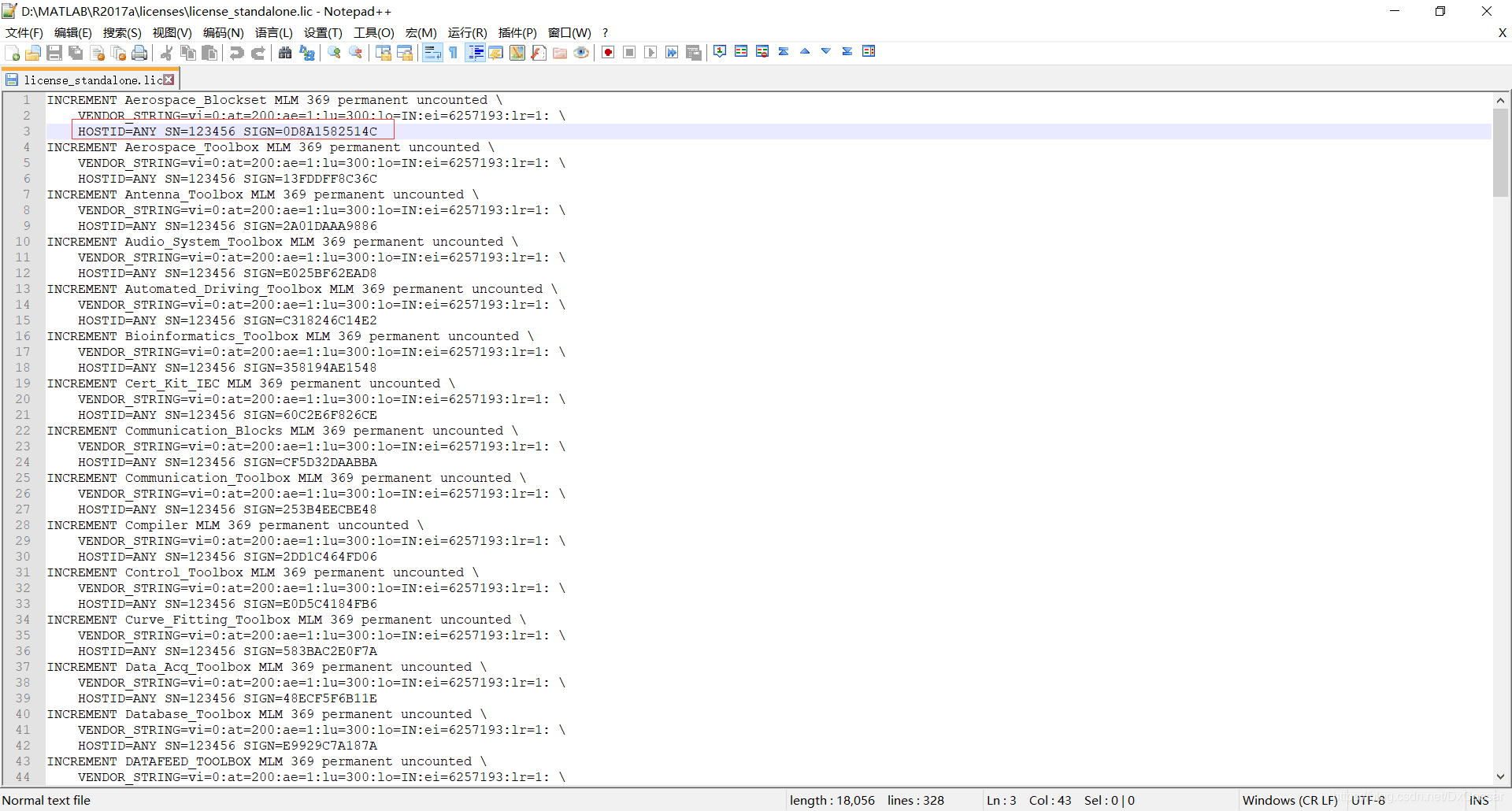Screen dimensions: 1512x811
Task: Jump to first difference icon
Action: 784,51
